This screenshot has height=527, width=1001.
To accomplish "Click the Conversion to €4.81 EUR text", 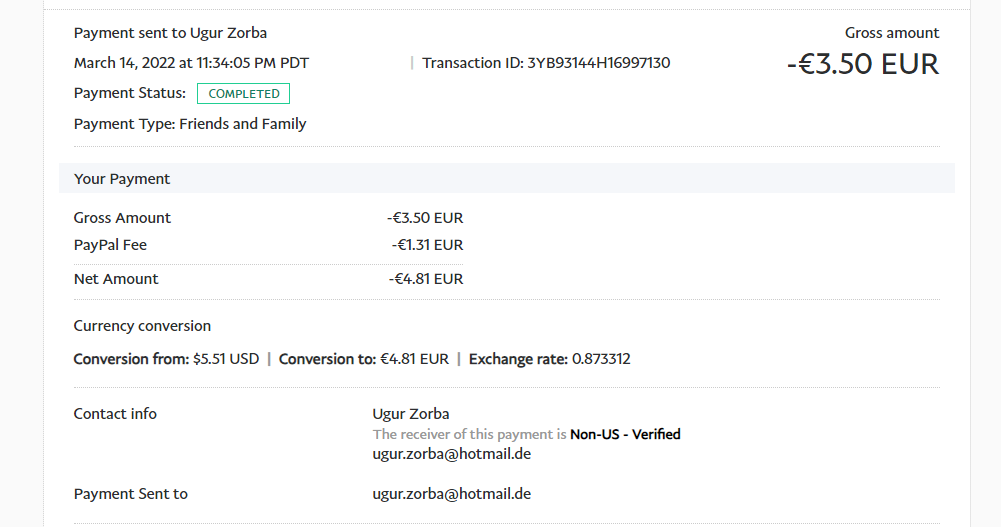I will click(x=363, y=359).
